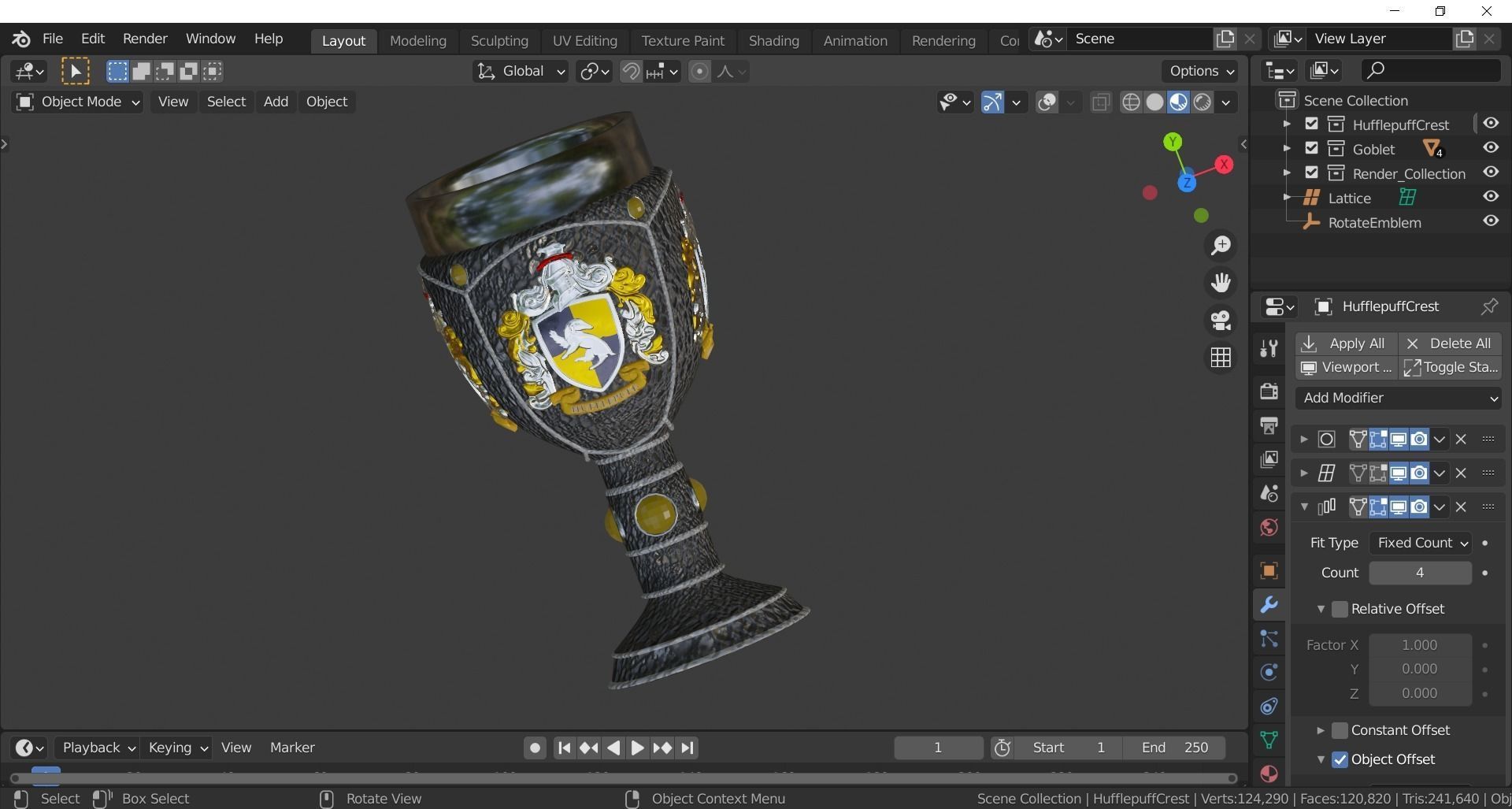Toggle snapping magnet icon
The width and height of the screenshot is (1512, 809).
[x=631, y=72]
